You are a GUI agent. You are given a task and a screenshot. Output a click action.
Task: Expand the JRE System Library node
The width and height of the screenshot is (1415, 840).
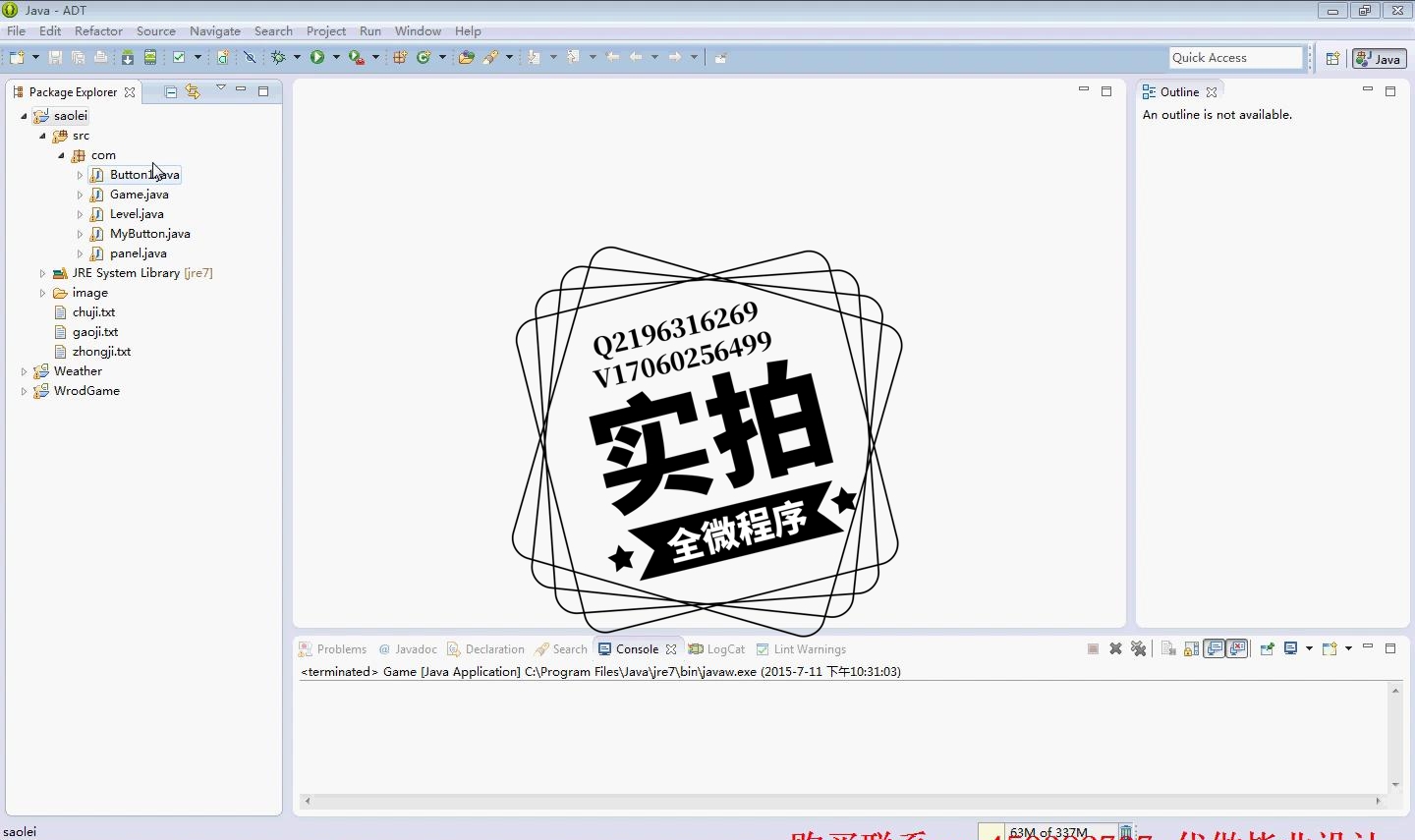42,273
